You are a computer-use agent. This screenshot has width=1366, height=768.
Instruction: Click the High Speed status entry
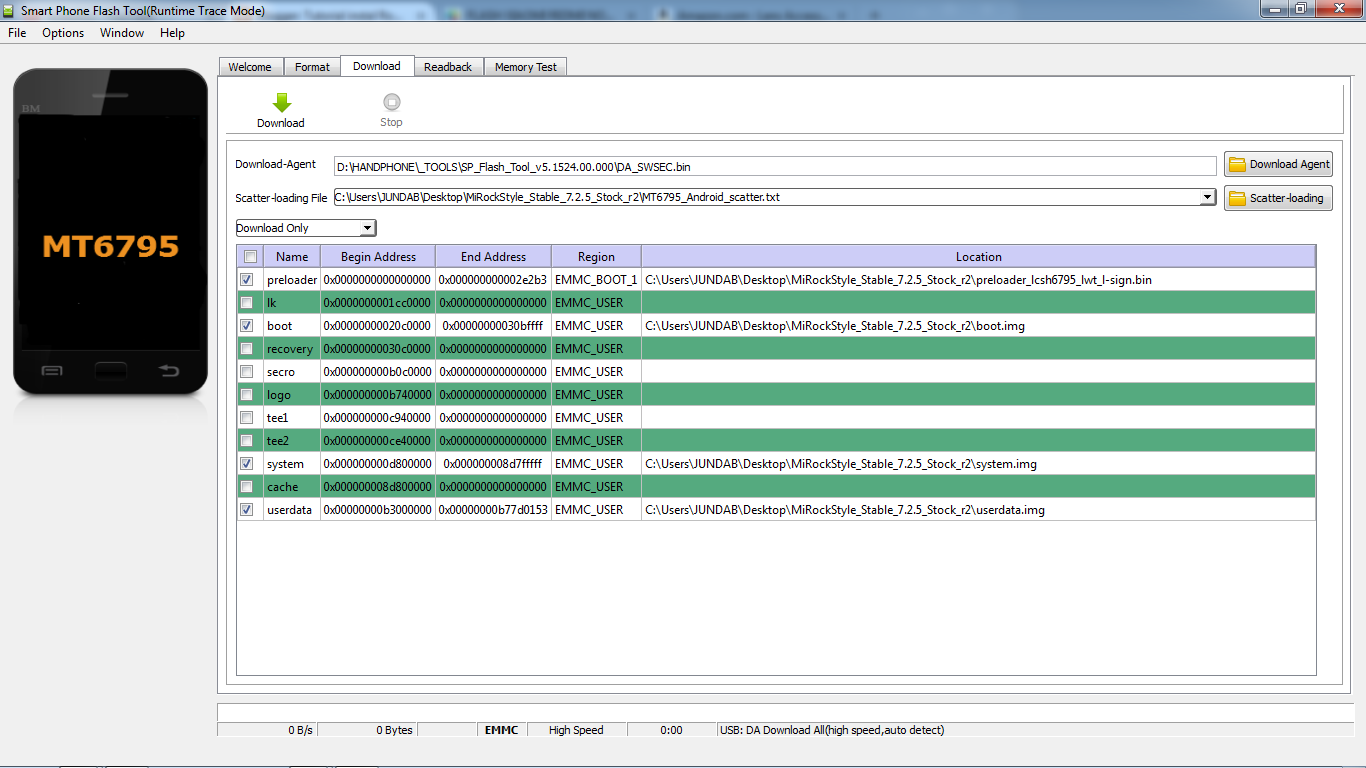click(576, 730)
